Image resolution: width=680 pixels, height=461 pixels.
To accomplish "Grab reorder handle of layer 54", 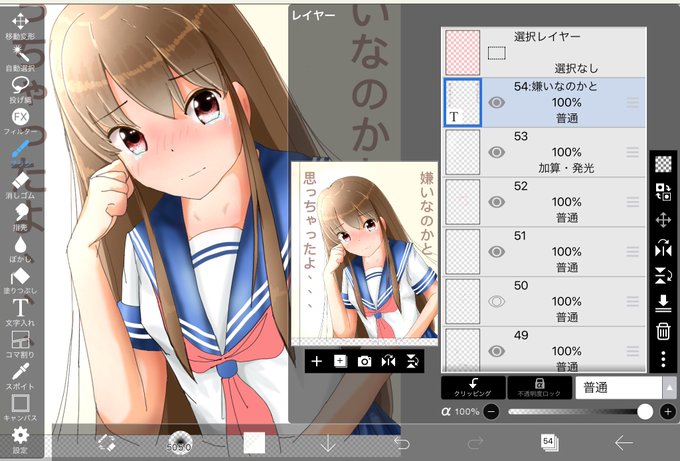I will pyautogui.click(x=633, y=103).
